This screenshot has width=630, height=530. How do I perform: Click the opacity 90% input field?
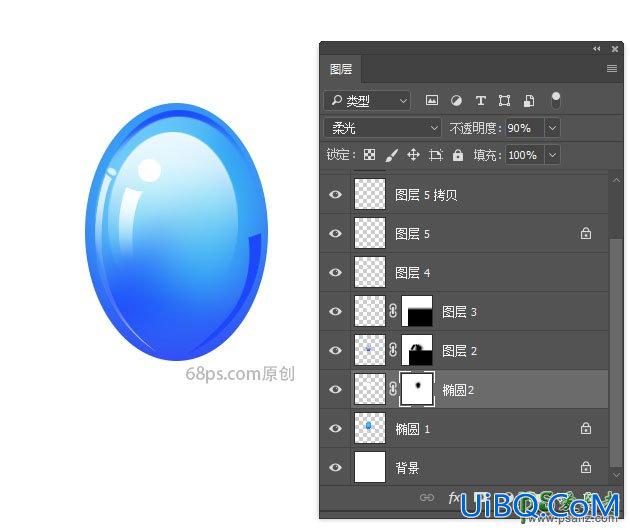(x=524, y=128)
